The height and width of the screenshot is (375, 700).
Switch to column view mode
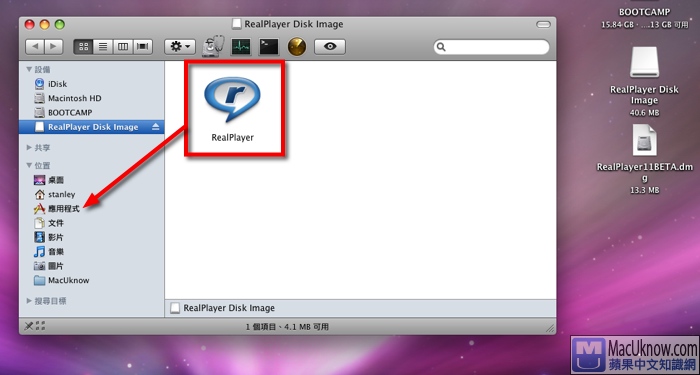(x=123, y=46)
